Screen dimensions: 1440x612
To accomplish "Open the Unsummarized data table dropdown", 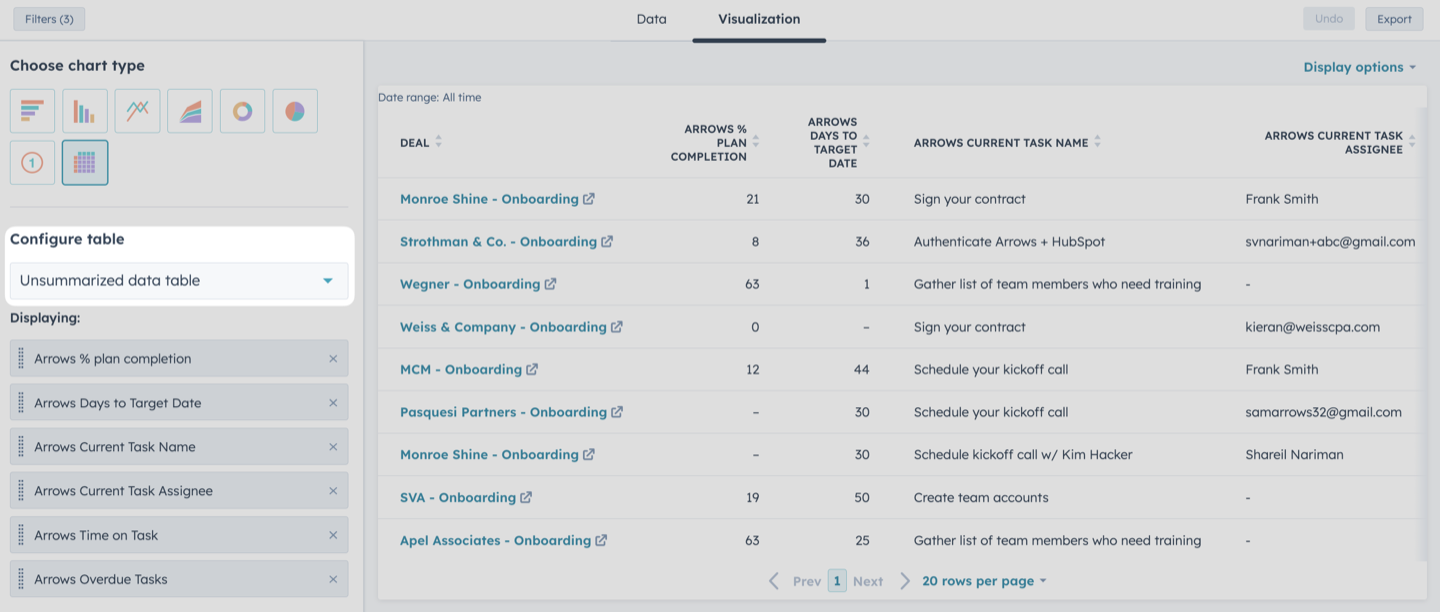I will 179,281.
